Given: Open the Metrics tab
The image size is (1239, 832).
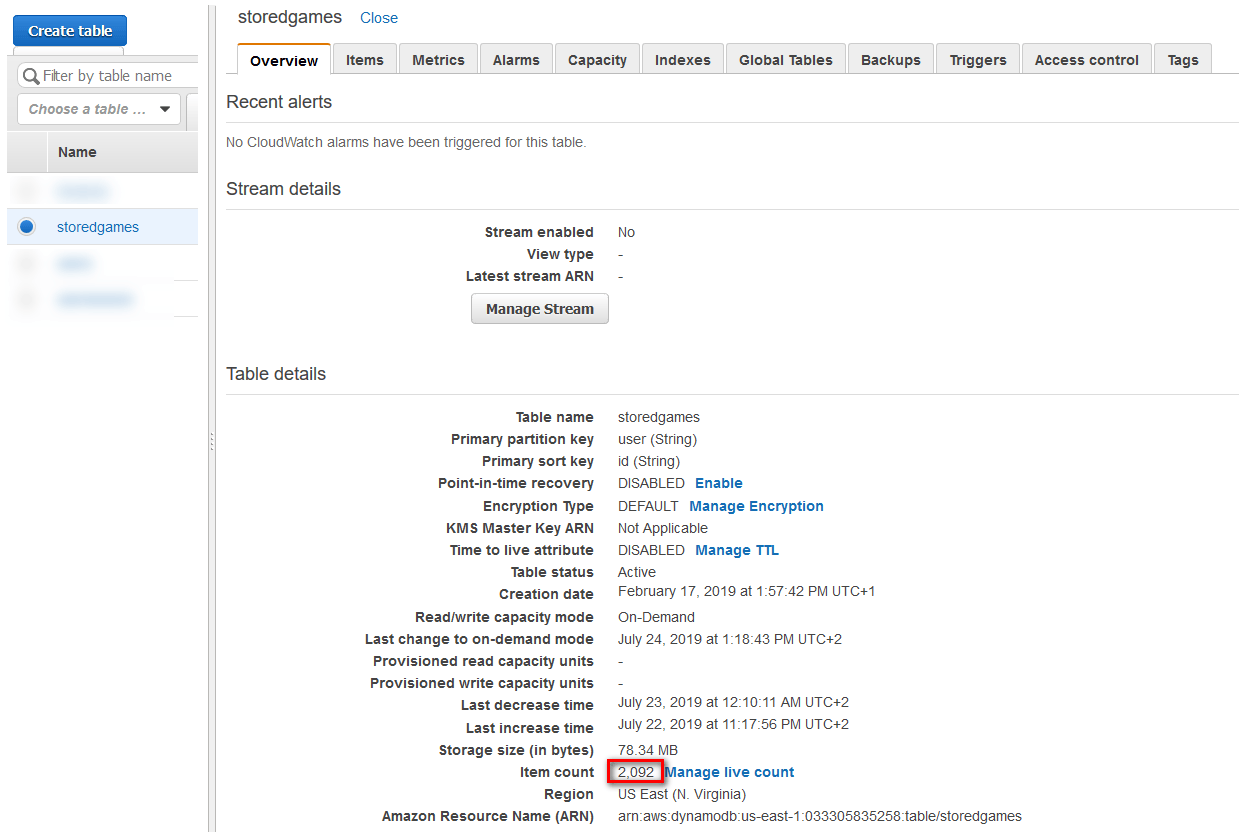Looking at the screenshot, I should pyautogui.click(x=439, y=59).
